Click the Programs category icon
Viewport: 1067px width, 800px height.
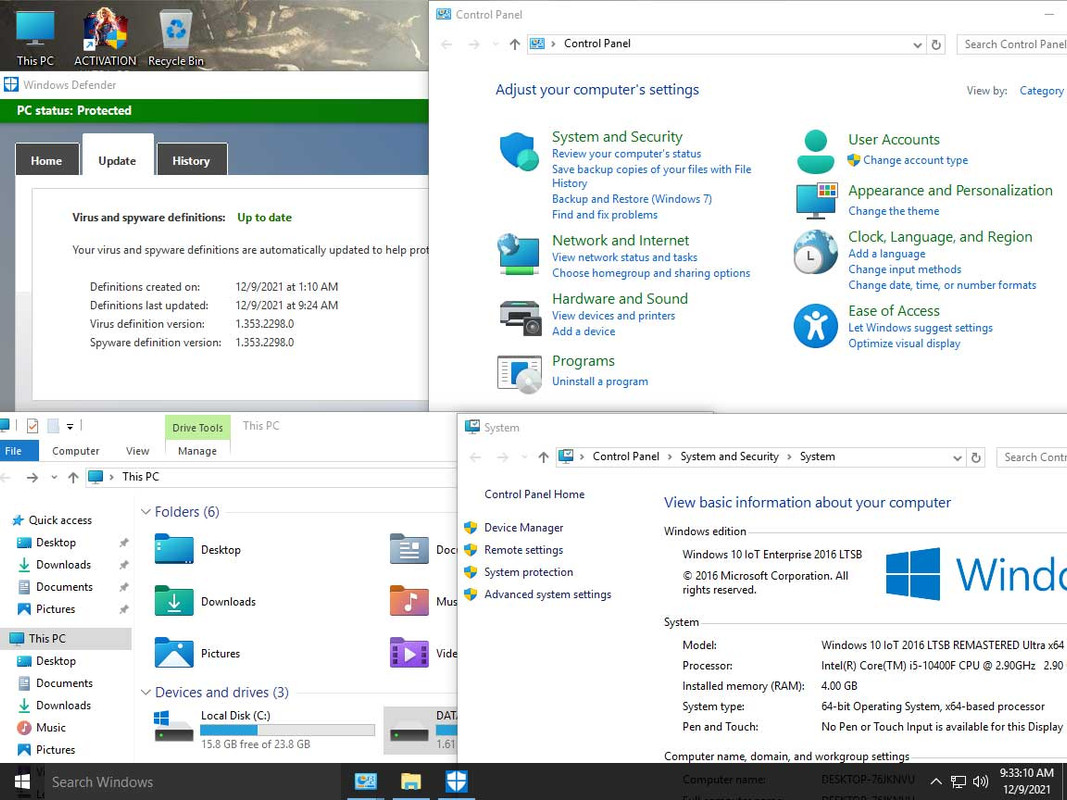(x=519, y=373)
